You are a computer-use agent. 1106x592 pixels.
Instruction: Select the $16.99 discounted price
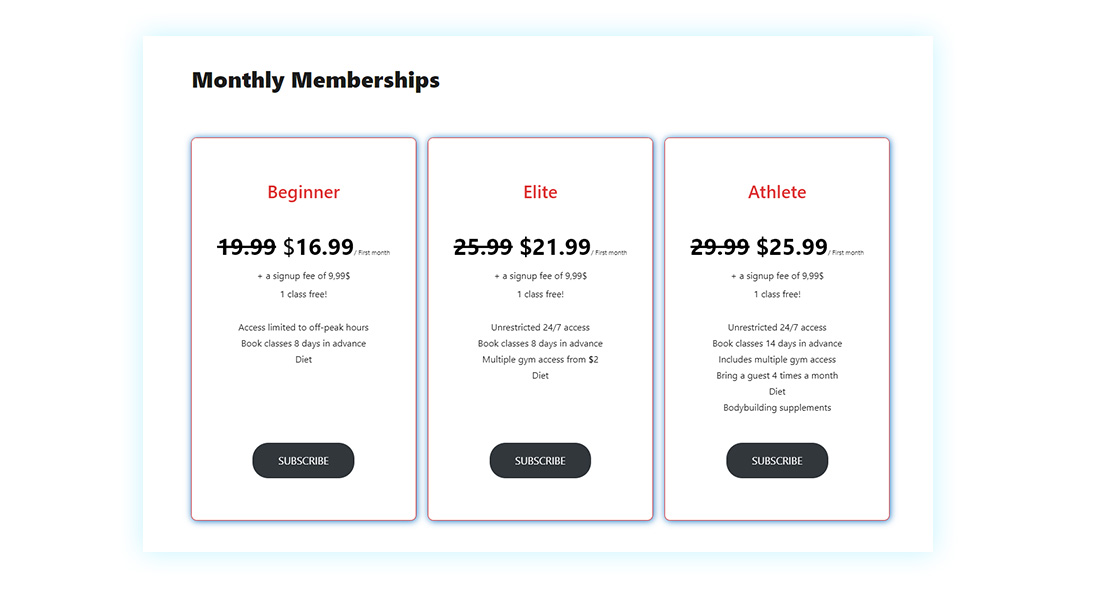click(x=318, y=246)
